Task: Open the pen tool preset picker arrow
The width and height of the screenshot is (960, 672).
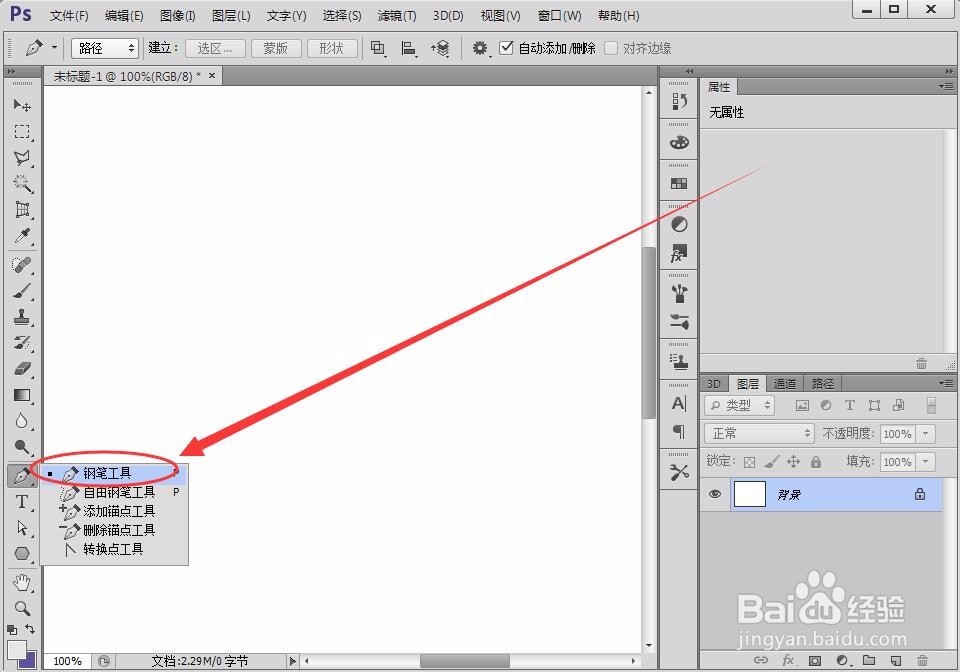Action: [54, 48]
